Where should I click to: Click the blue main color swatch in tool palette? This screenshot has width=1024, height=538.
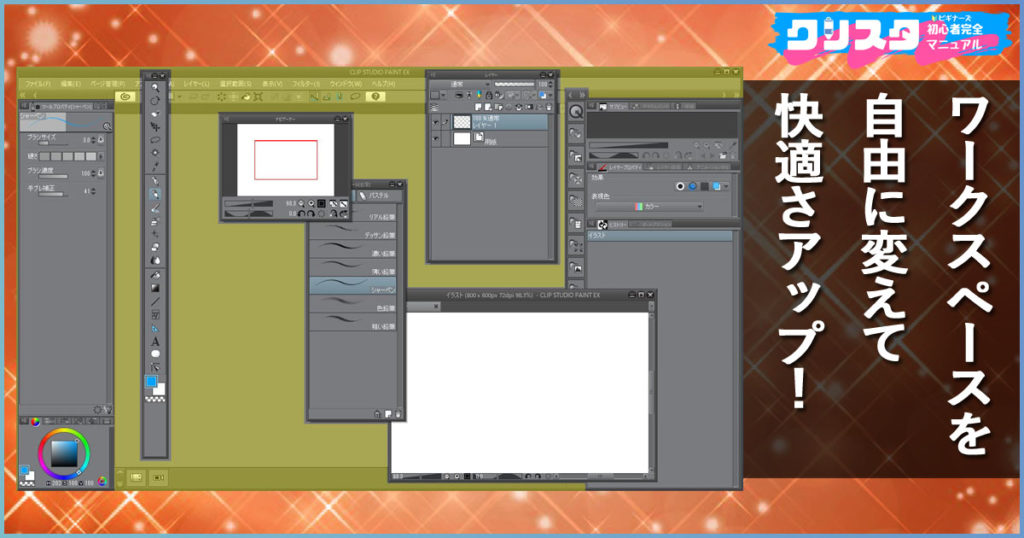coord(151,381)
